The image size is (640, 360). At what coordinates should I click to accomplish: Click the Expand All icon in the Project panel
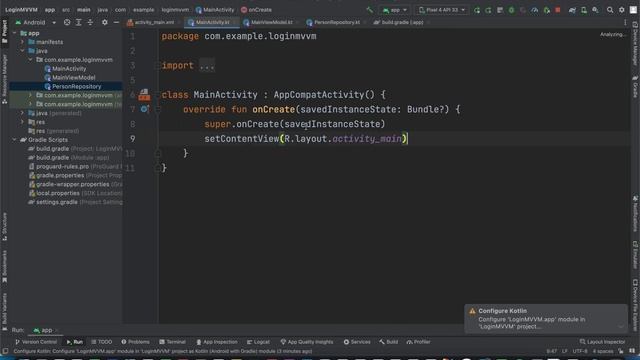[79, 22]
